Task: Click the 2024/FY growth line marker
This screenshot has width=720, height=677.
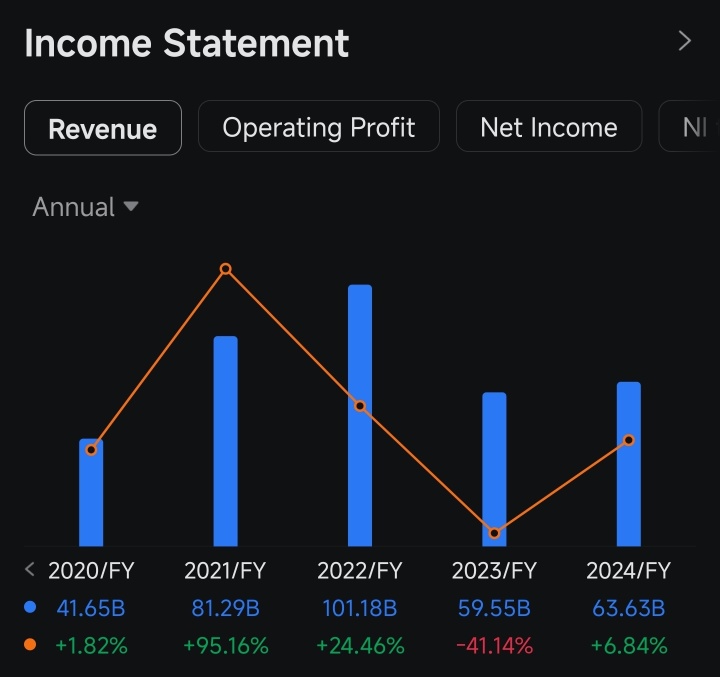Action: [x=629, y=440]
